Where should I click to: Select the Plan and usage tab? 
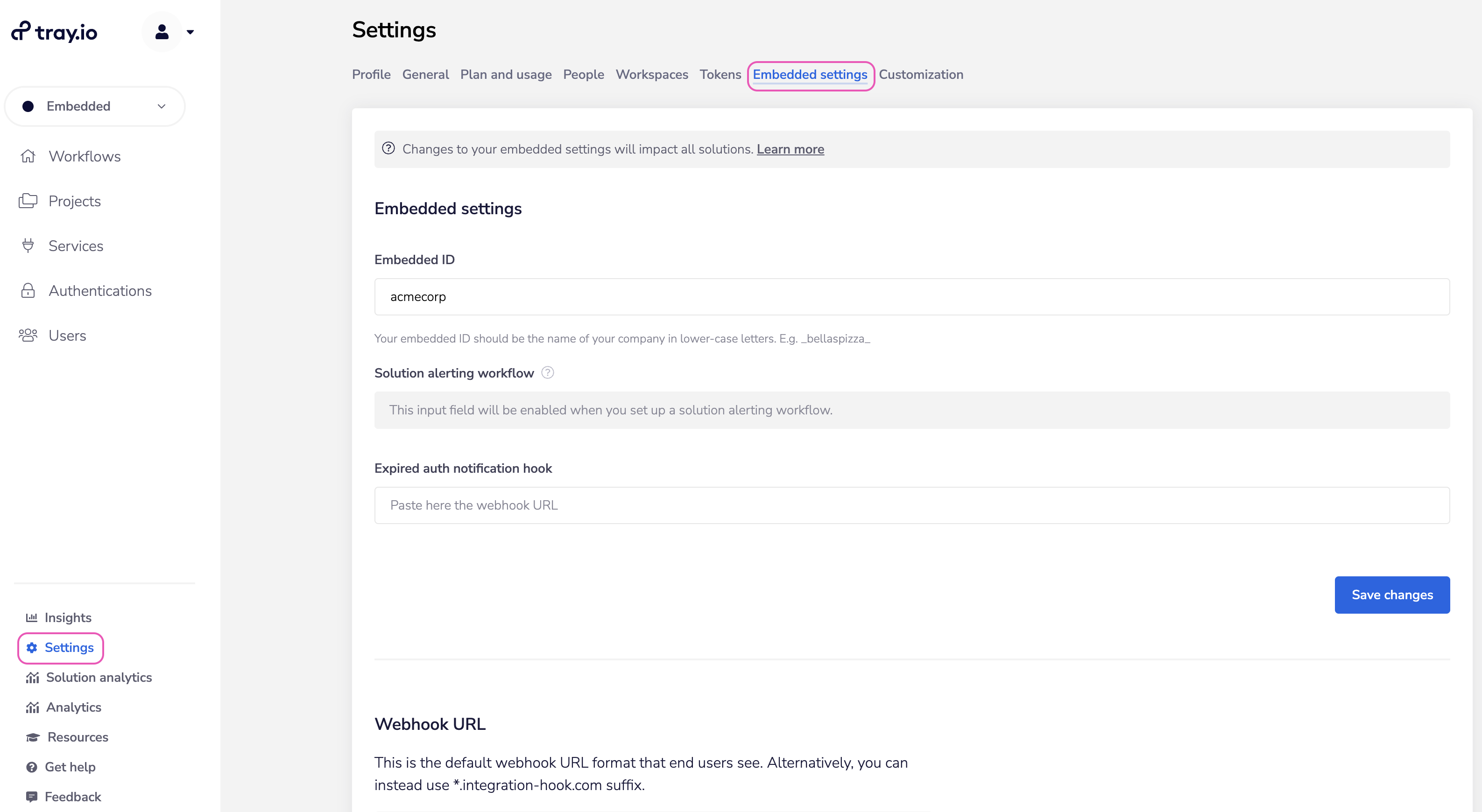(505, 75)
